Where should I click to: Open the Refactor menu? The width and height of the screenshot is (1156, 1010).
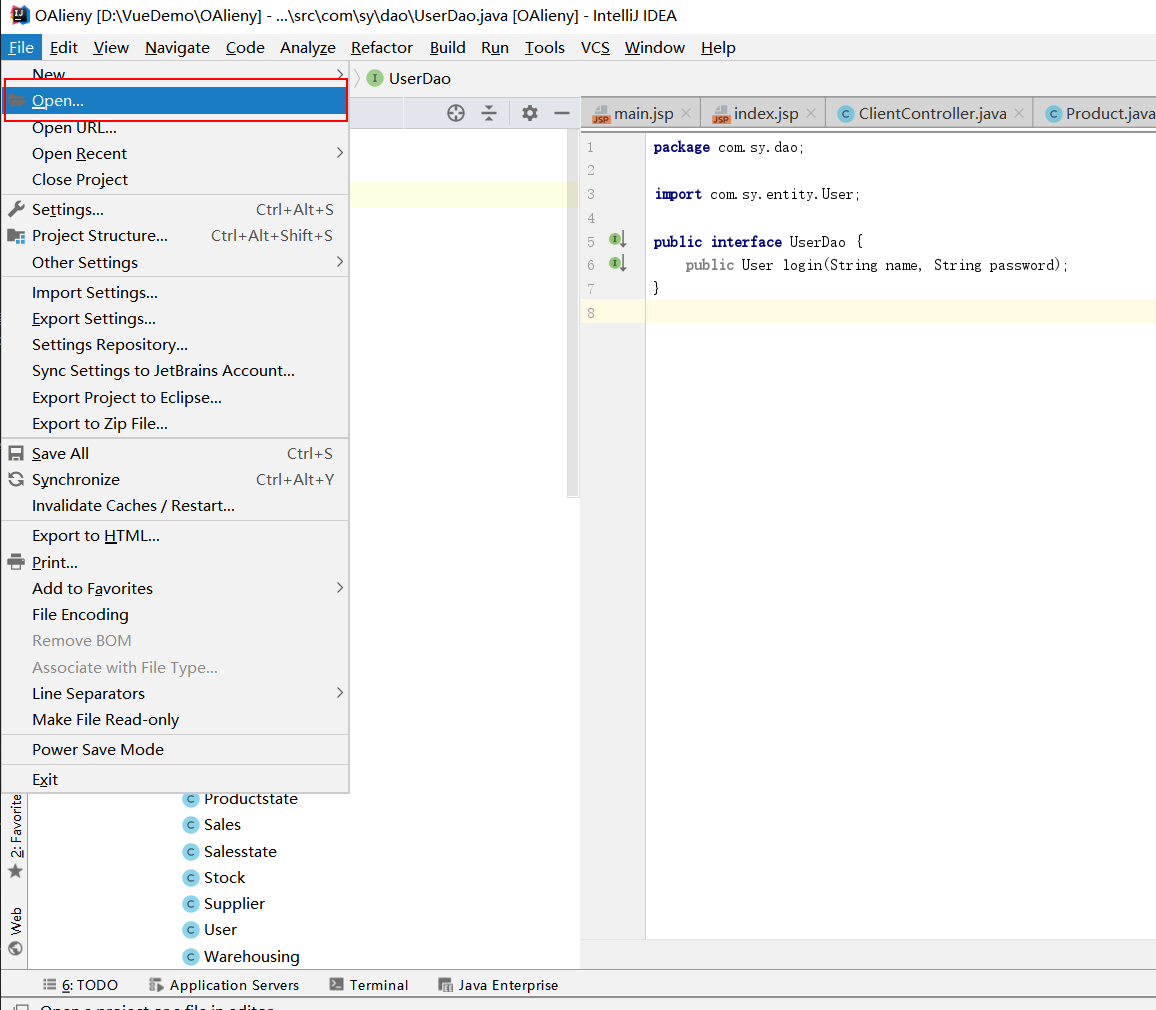pyautogui.click(x=382, y=48)
